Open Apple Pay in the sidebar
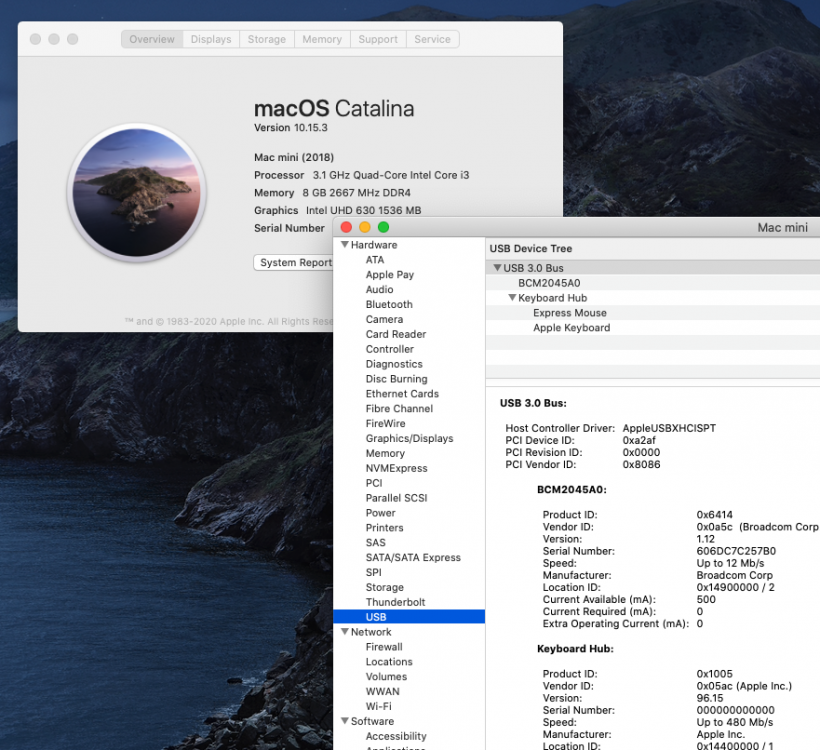 click(x=390, y=275)
